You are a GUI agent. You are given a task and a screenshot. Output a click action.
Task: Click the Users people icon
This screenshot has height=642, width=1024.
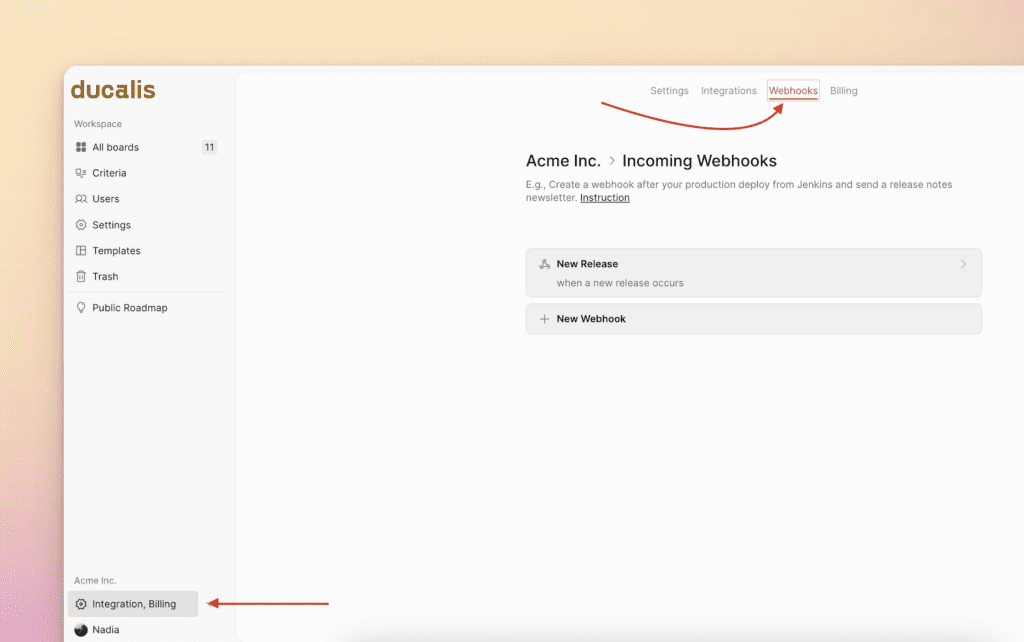click(x=81, y=199)
